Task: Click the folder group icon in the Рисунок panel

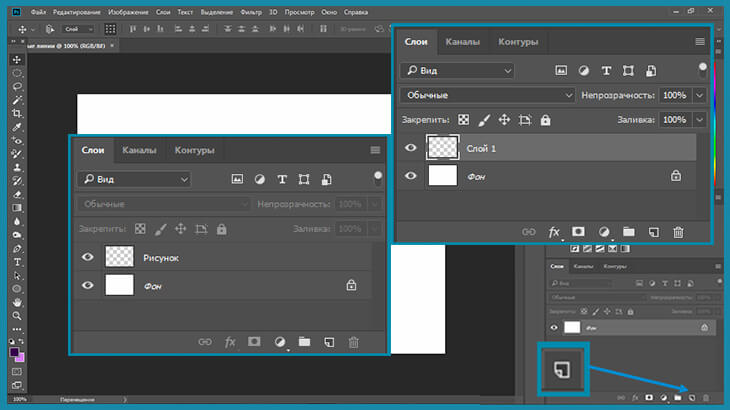Action: coord(304,342)
